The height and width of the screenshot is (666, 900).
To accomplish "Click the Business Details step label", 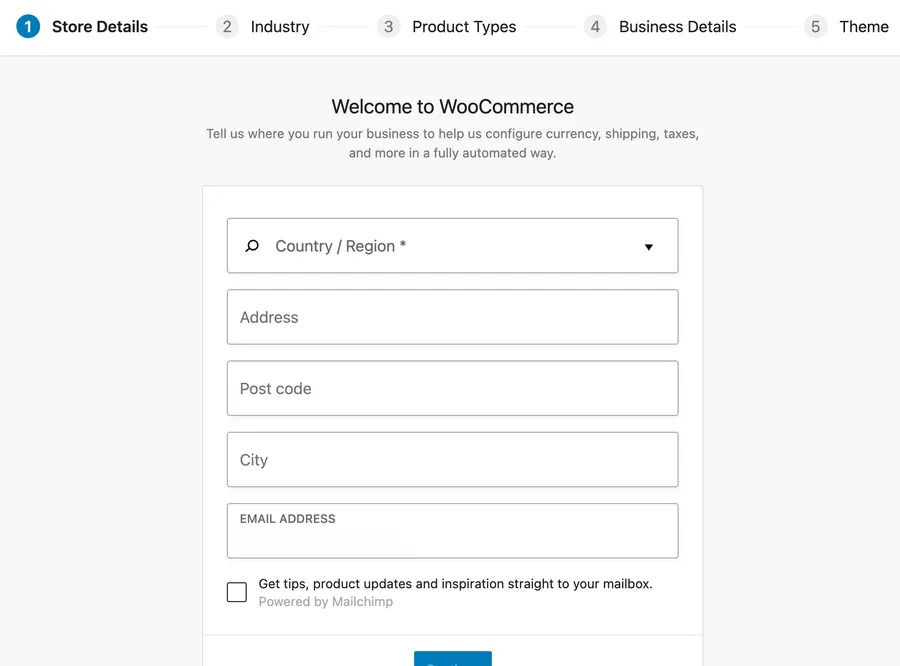I will 677,27.
